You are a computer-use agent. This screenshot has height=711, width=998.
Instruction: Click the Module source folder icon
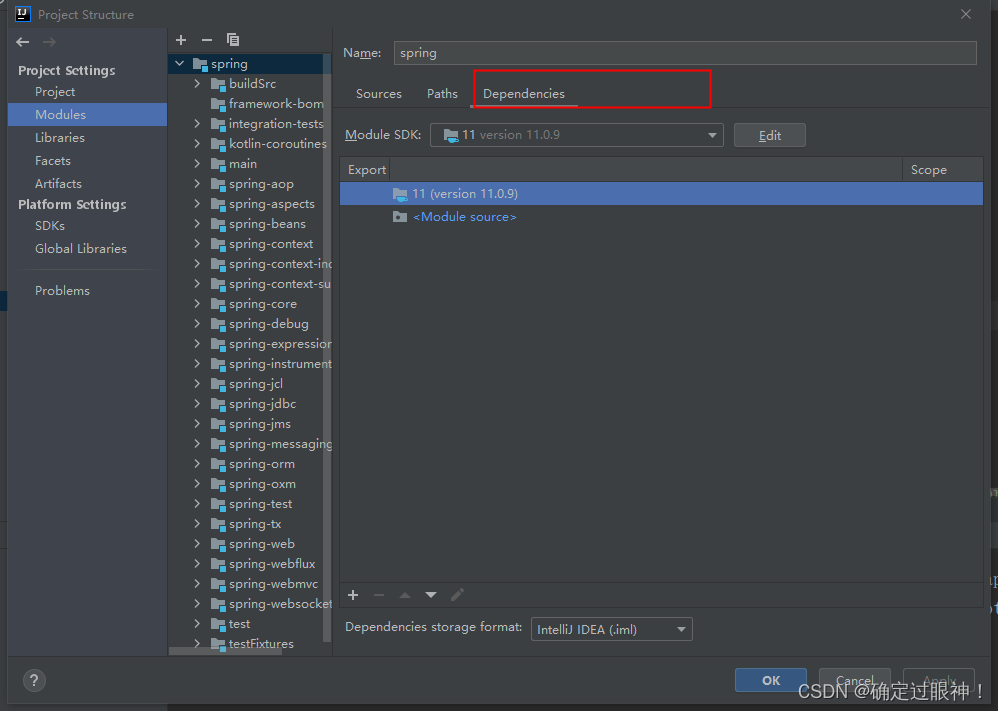click(400, 217)
